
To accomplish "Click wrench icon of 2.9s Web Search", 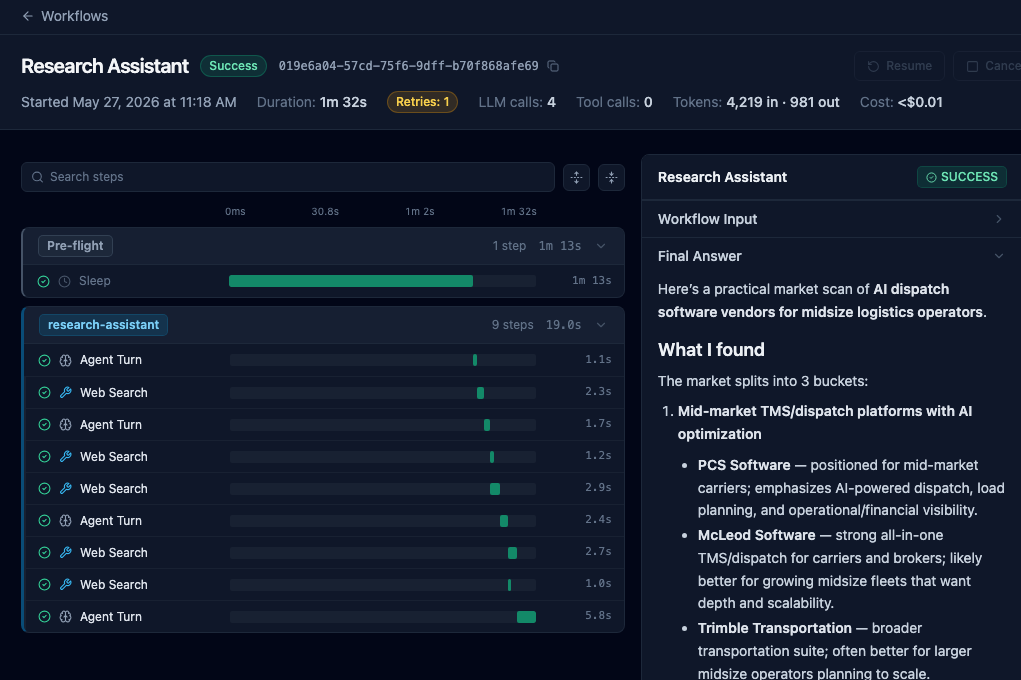I will 65,489.
